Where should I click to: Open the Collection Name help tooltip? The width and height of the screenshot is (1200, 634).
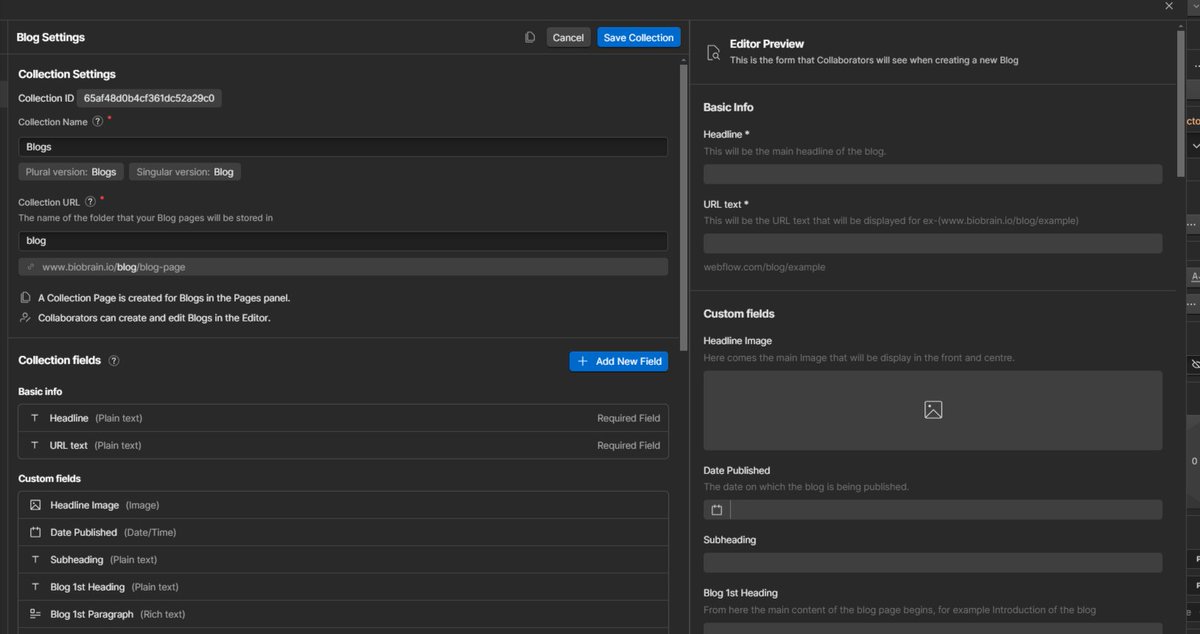pos(97,121)
